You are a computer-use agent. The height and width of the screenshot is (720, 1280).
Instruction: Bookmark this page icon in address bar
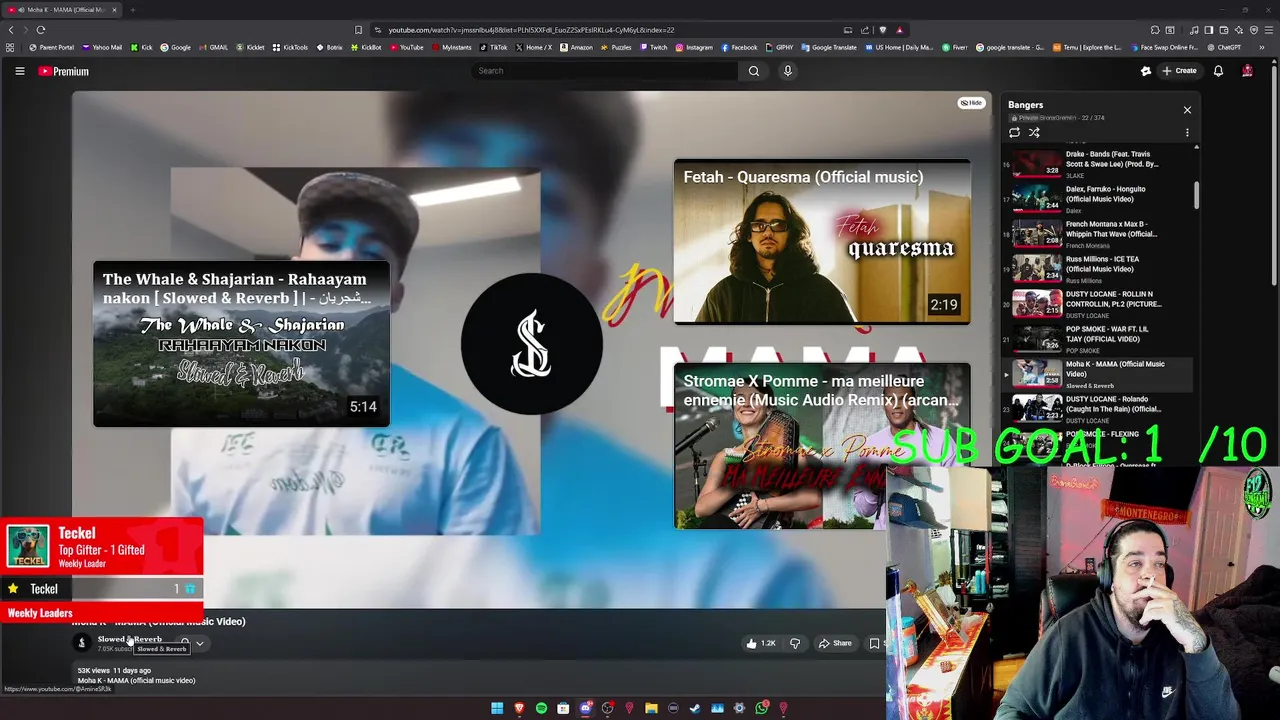click(358, 30)
